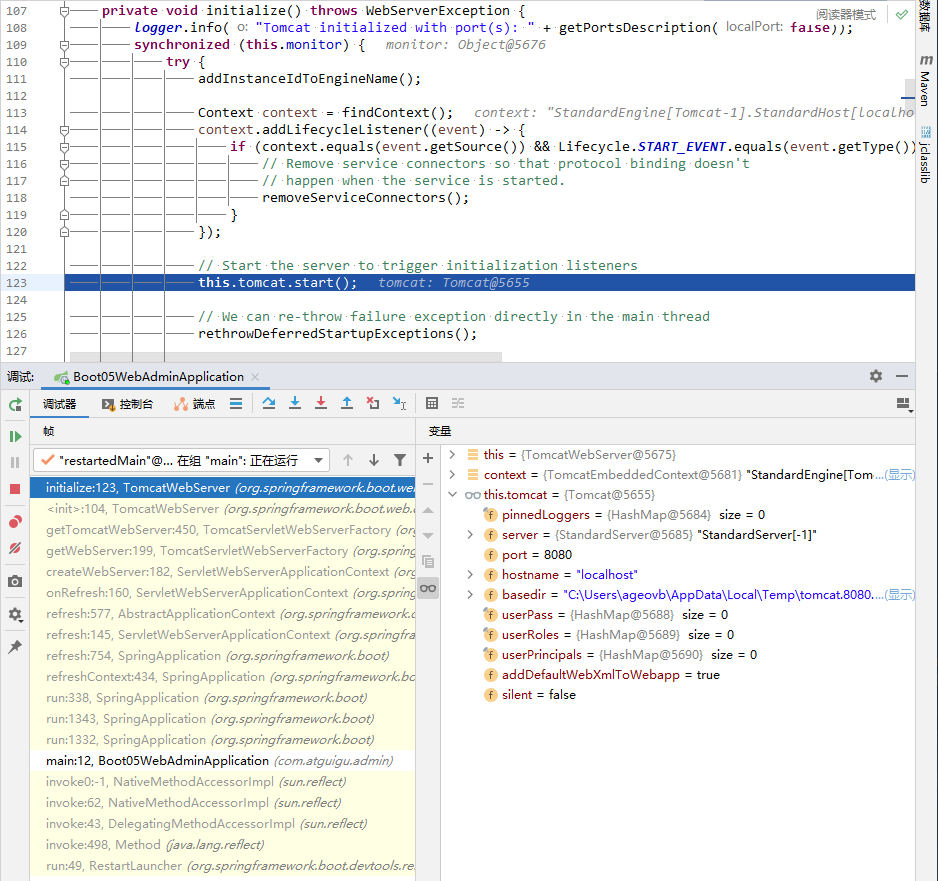Click editor horizontal scrollbar
Screen dimensions: 938x881
(x=286, y=356)
